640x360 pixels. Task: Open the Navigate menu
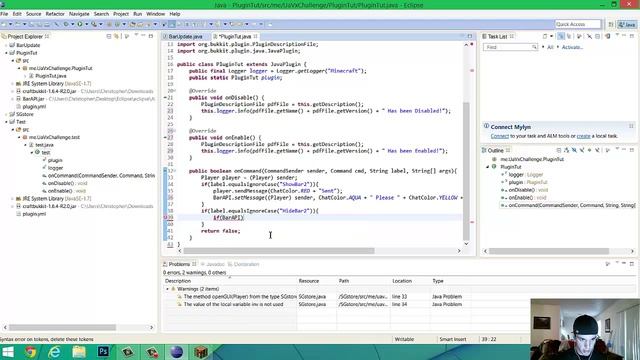[79, 14]
